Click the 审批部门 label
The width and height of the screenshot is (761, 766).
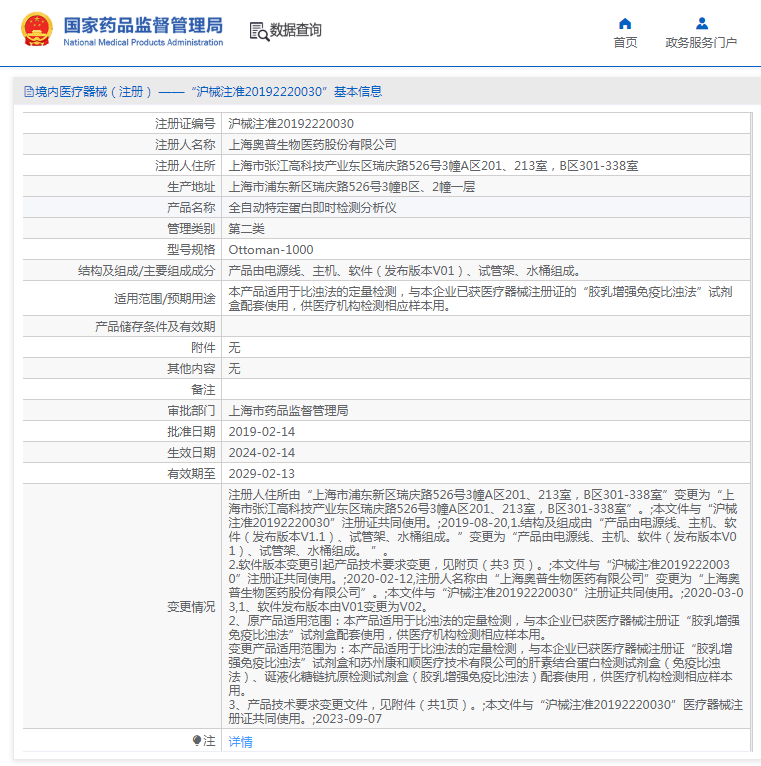(191, 410)
